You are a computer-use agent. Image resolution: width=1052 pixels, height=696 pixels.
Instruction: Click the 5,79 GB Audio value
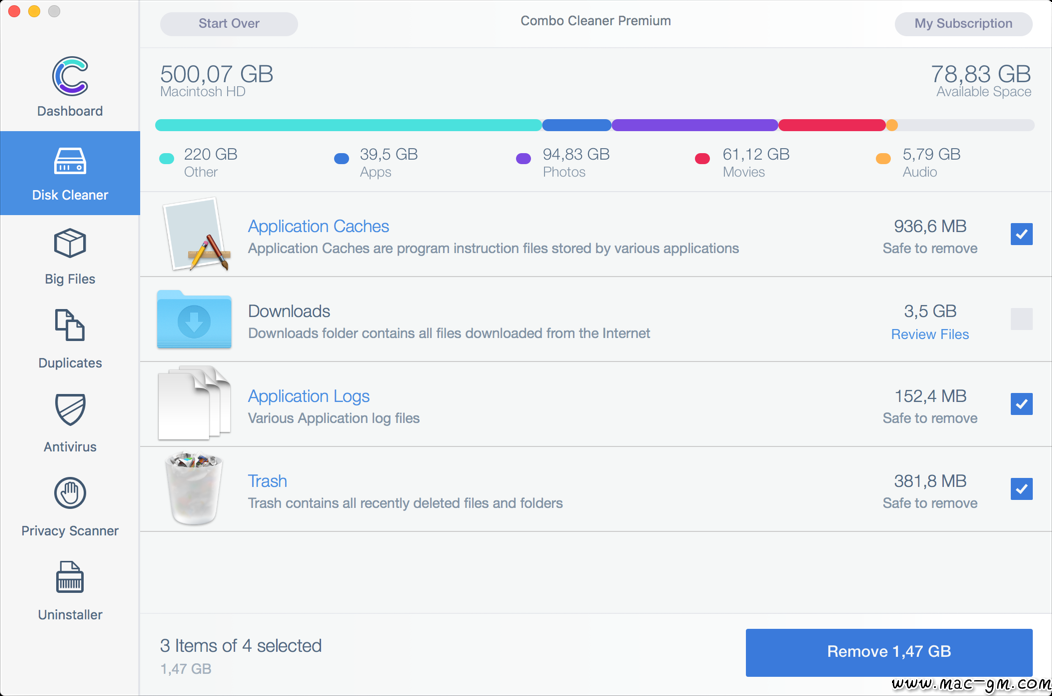point(931,154)
